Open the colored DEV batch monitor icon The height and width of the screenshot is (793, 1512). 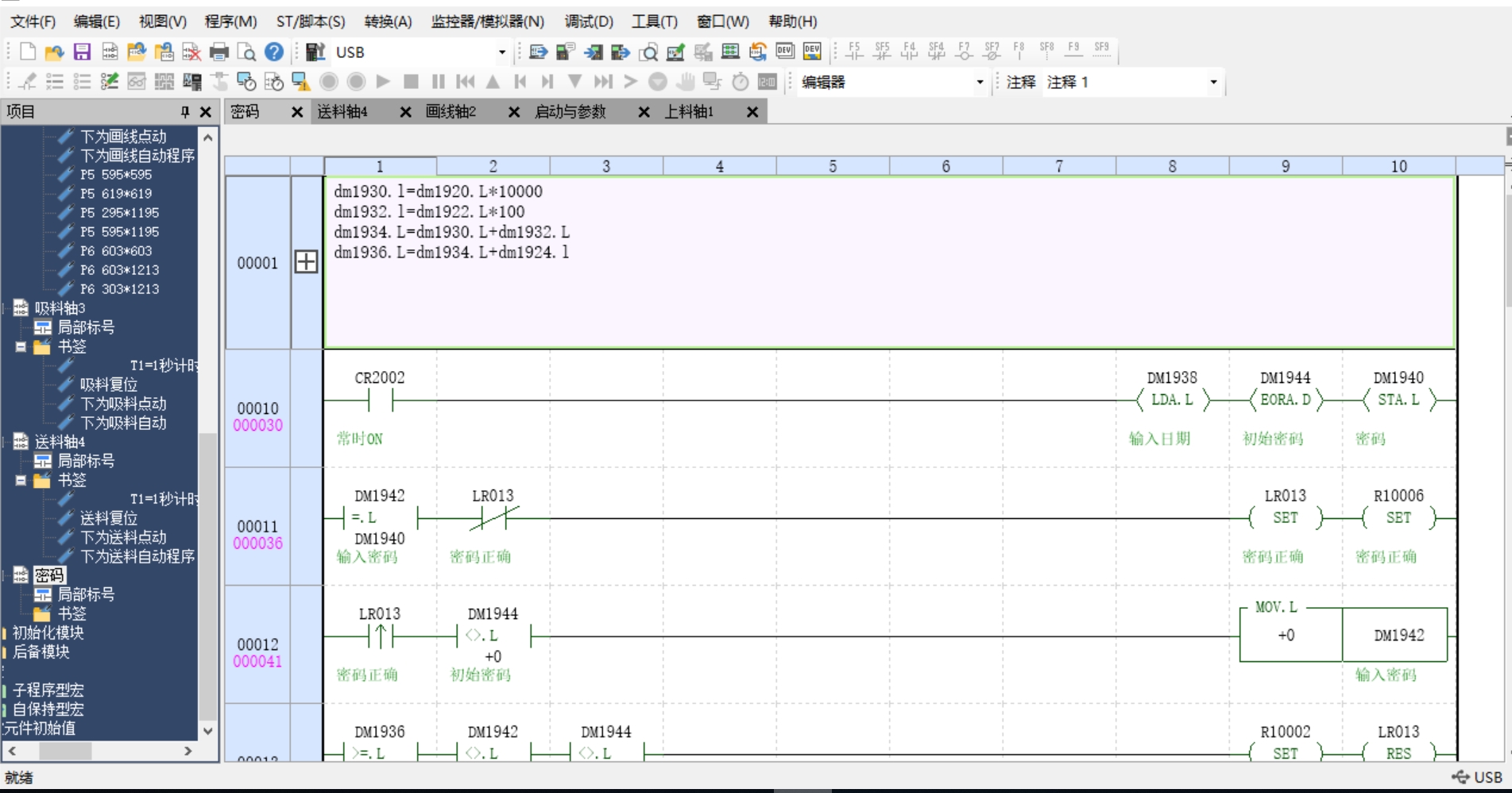point(812,52)
